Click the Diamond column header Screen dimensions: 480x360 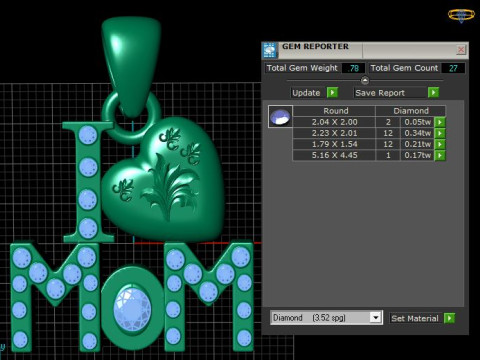click(411, 111)
